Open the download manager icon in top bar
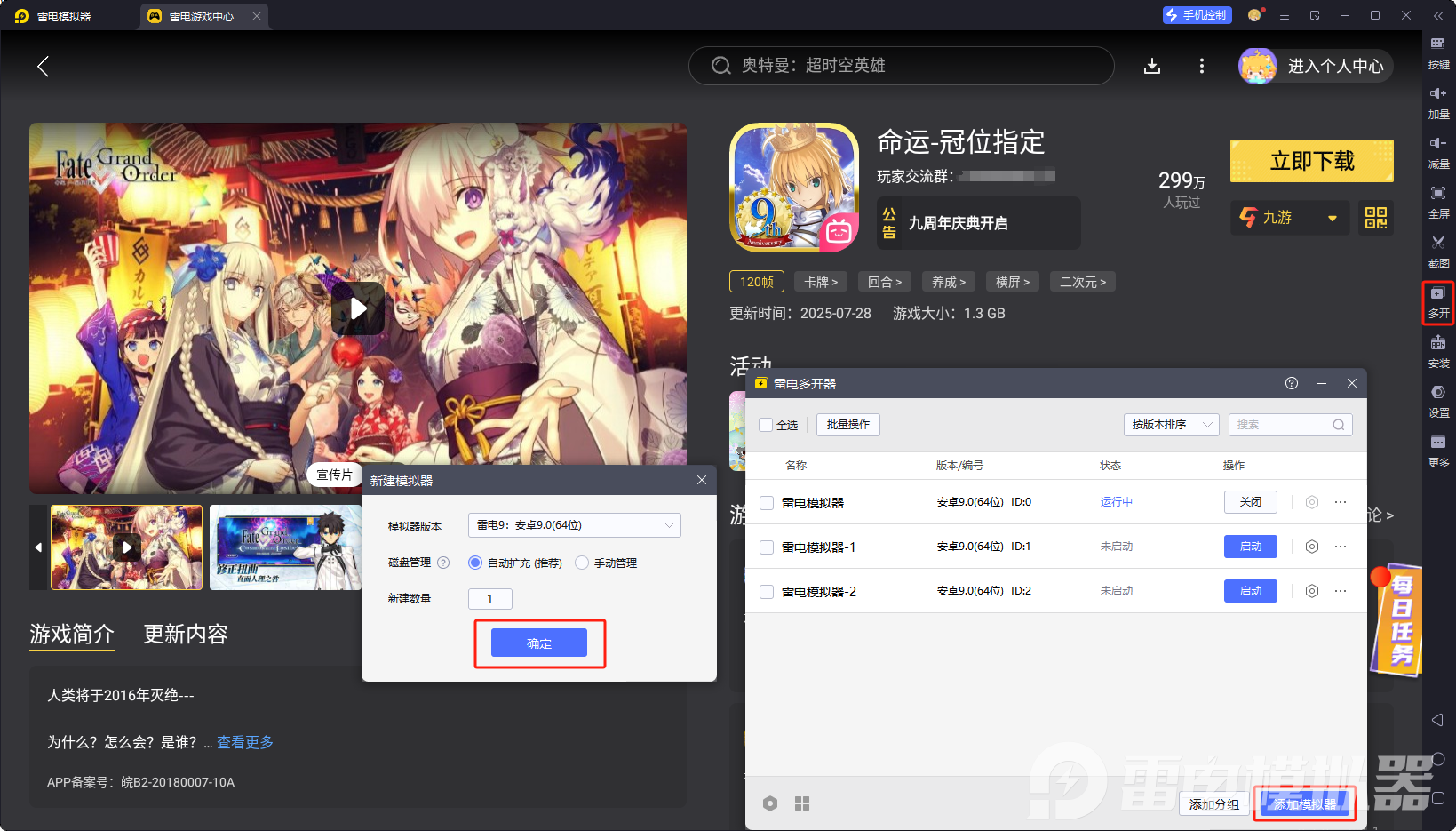This screenshot has height=831, width=1456. (1151, 65)
